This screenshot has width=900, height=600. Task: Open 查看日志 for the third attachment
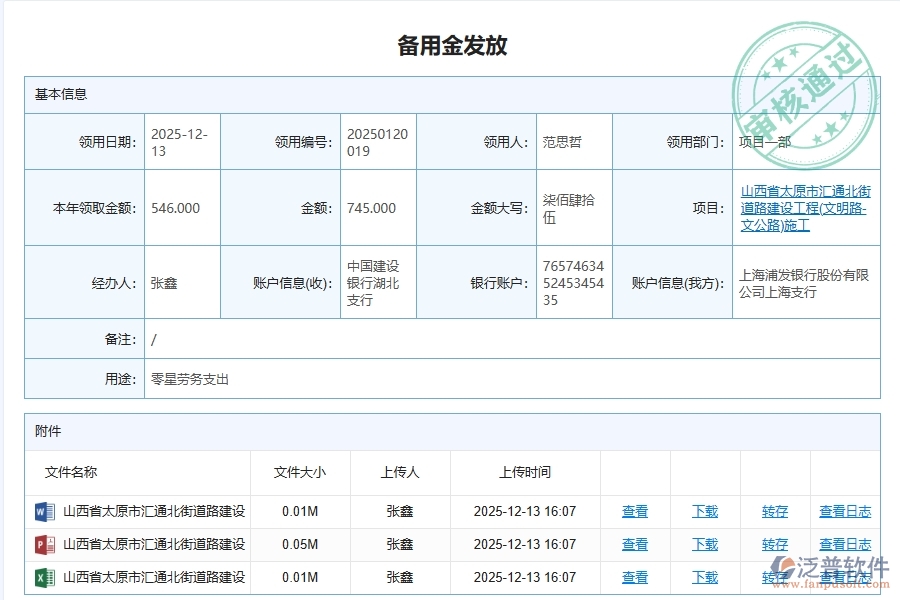[845, 577]
